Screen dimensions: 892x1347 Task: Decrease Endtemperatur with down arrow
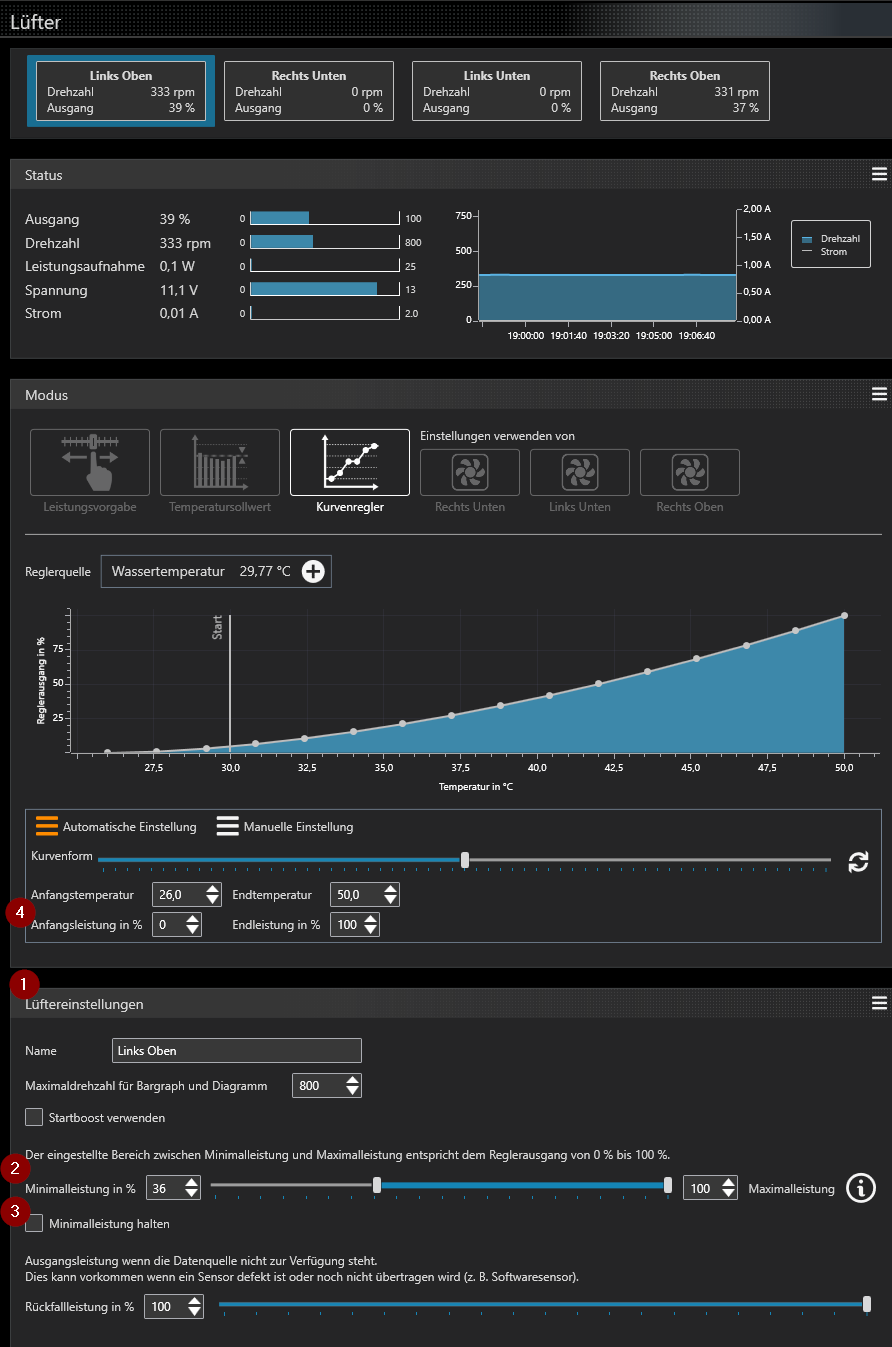point(390,901)
